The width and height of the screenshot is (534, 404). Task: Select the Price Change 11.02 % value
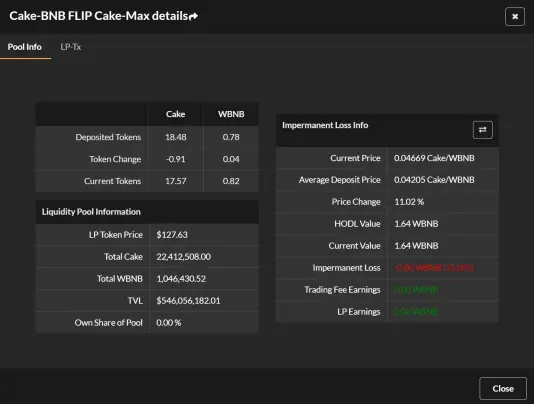(x=409, y=202)
